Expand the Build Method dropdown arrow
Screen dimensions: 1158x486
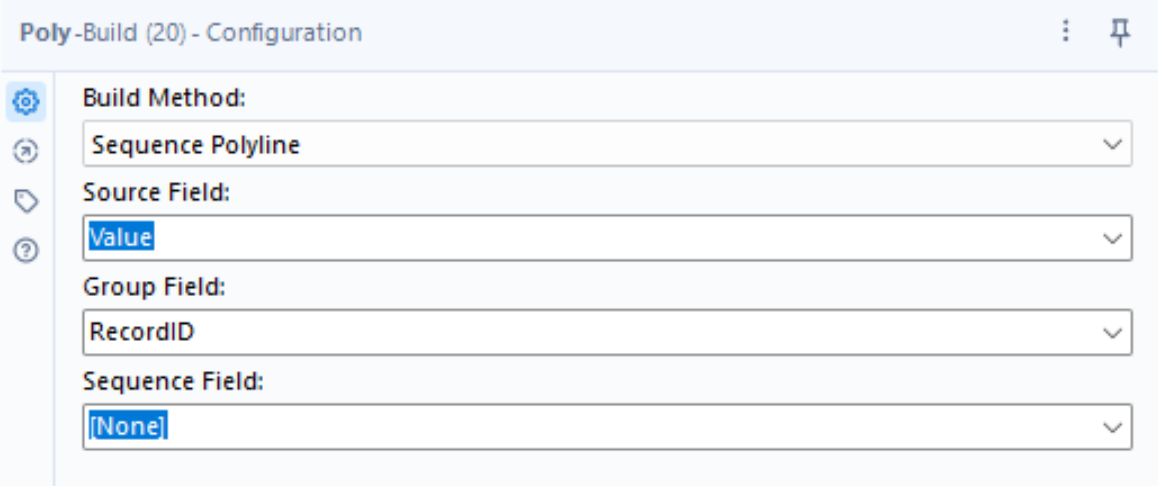[1112, 144]
